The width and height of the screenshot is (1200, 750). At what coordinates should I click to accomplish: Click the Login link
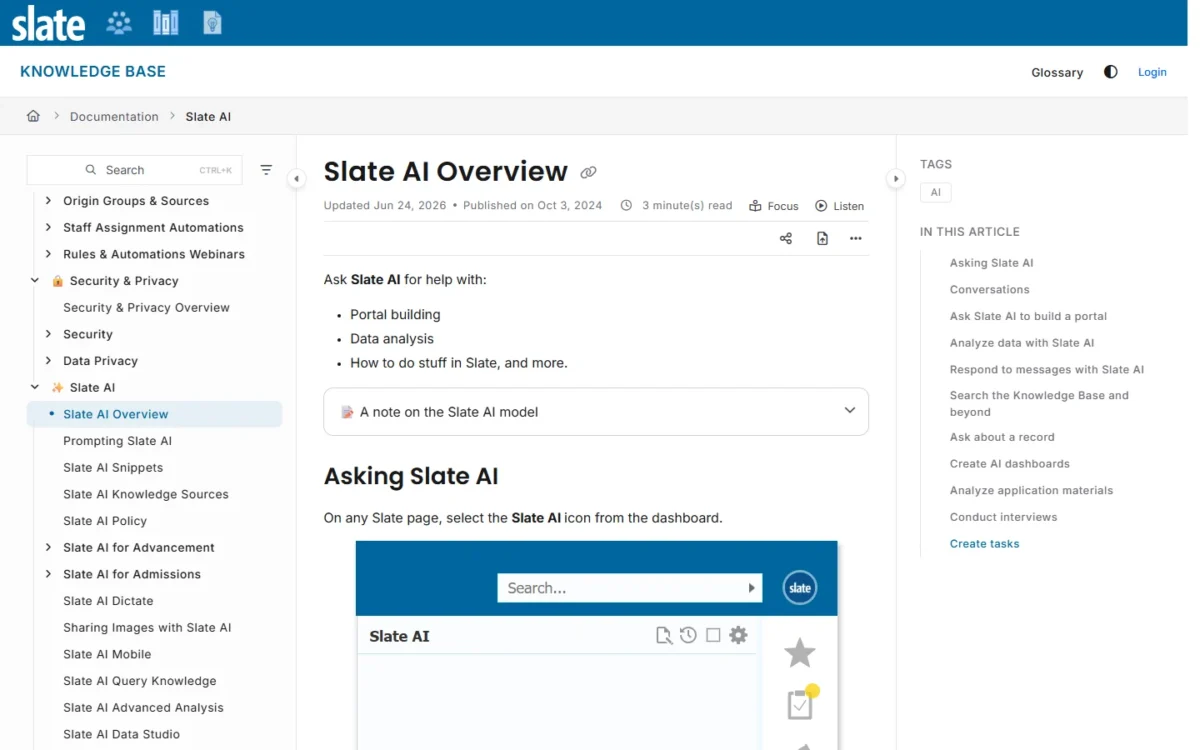pyautogui.click(x=1152, y=72)
